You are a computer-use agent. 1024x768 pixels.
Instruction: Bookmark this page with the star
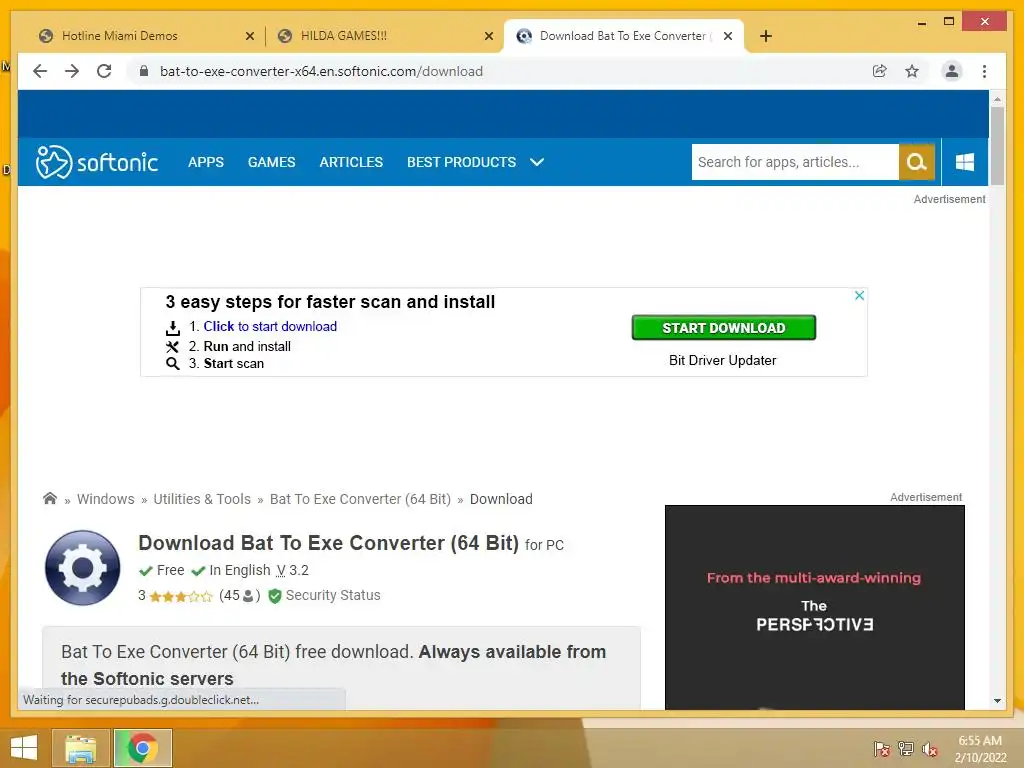pos(912,71)
